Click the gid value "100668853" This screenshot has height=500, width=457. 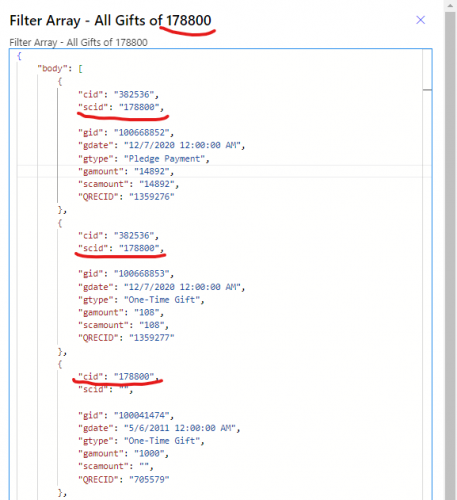pos(142,273)
